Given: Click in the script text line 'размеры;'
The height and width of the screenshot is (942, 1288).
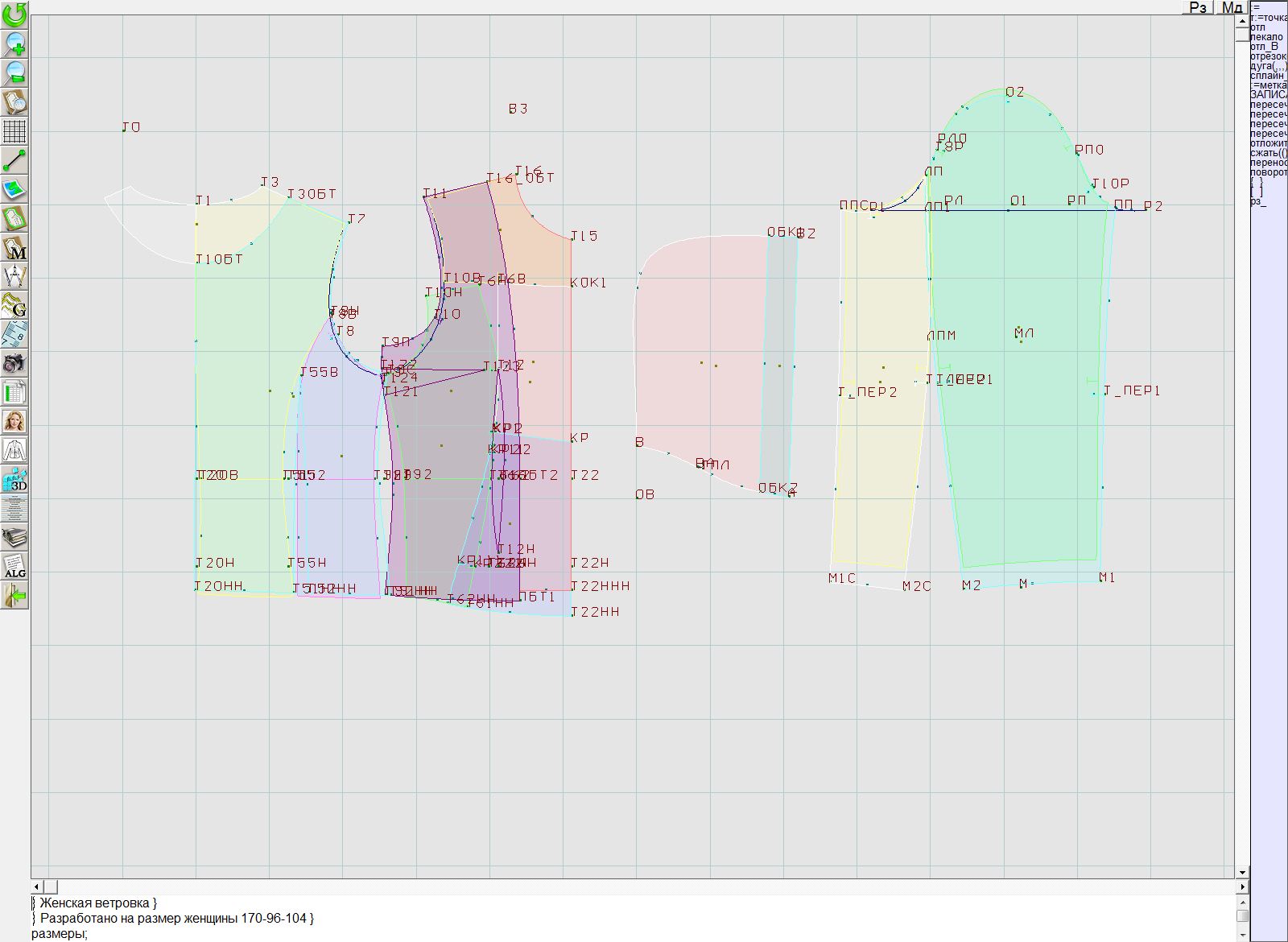Looking at the screenshot, I should 60,934.
